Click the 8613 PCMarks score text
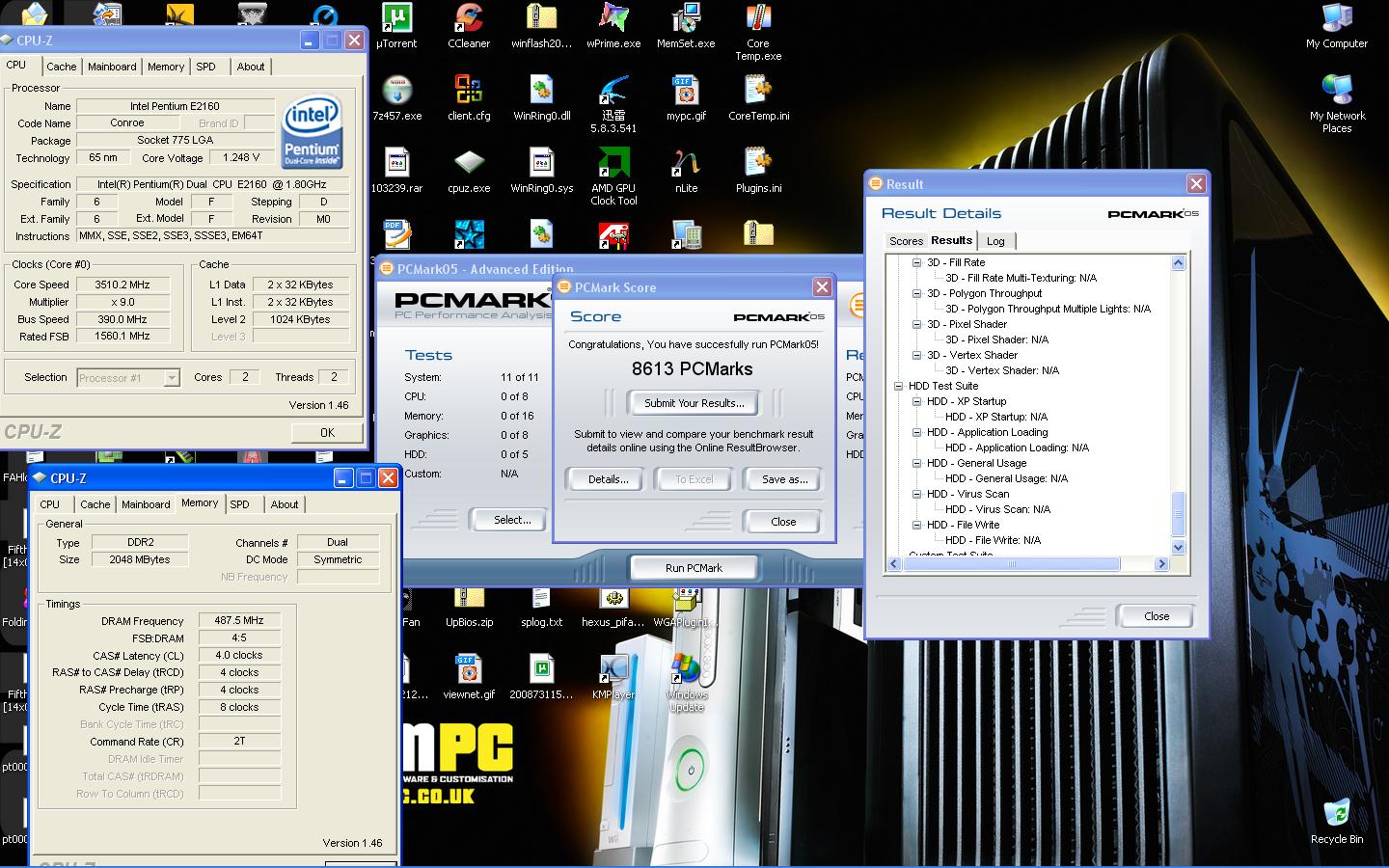This screenshot has height=868, width=1389. pyautogui.click(x=693, y=368)
